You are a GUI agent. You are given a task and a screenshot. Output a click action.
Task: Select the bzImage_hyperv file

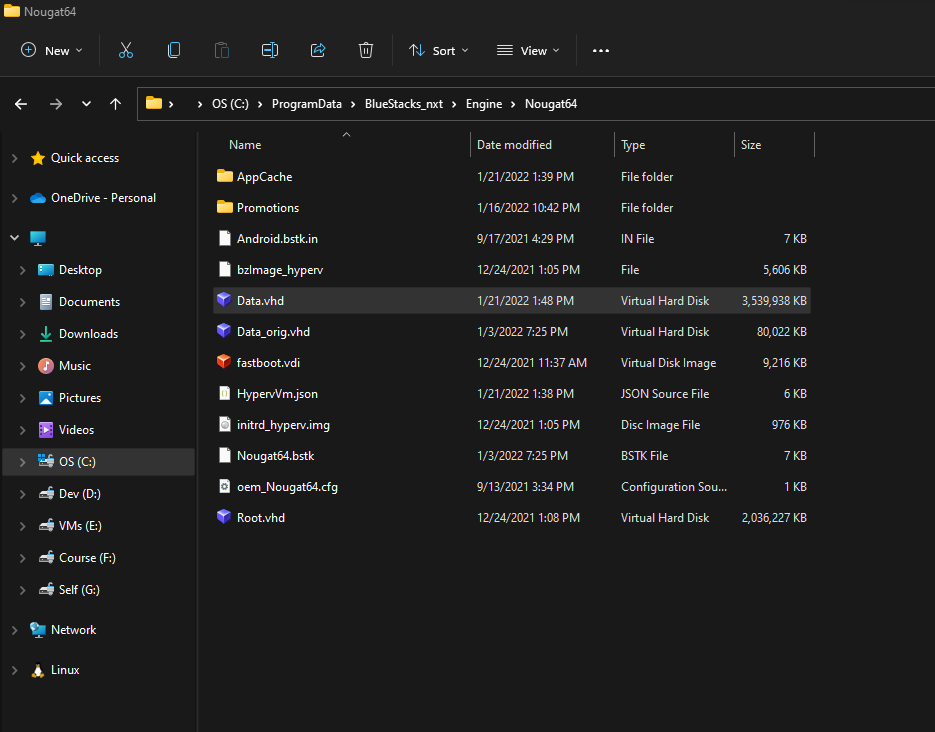tap(512, 269)
